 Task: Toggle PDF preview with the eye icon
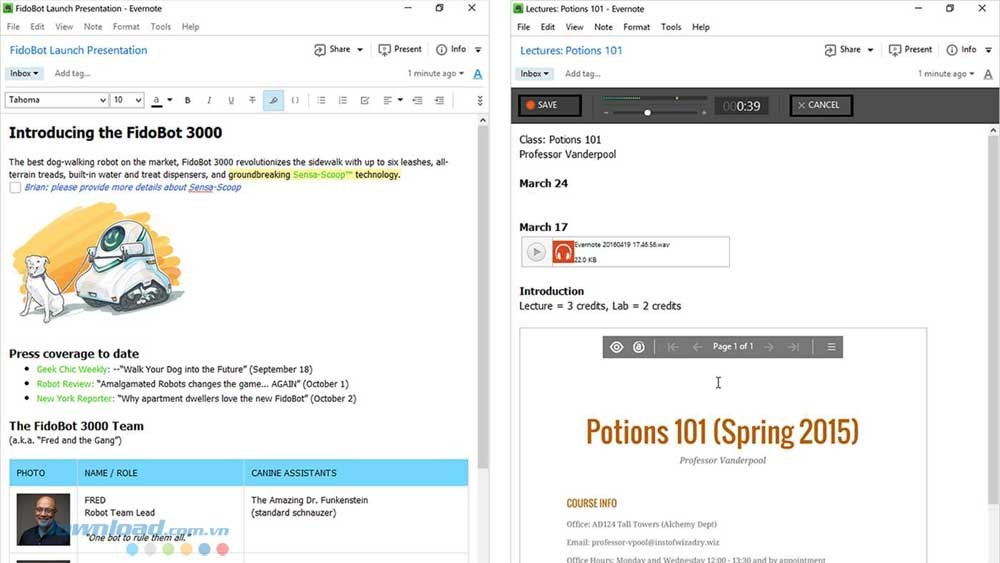[616, 347]
